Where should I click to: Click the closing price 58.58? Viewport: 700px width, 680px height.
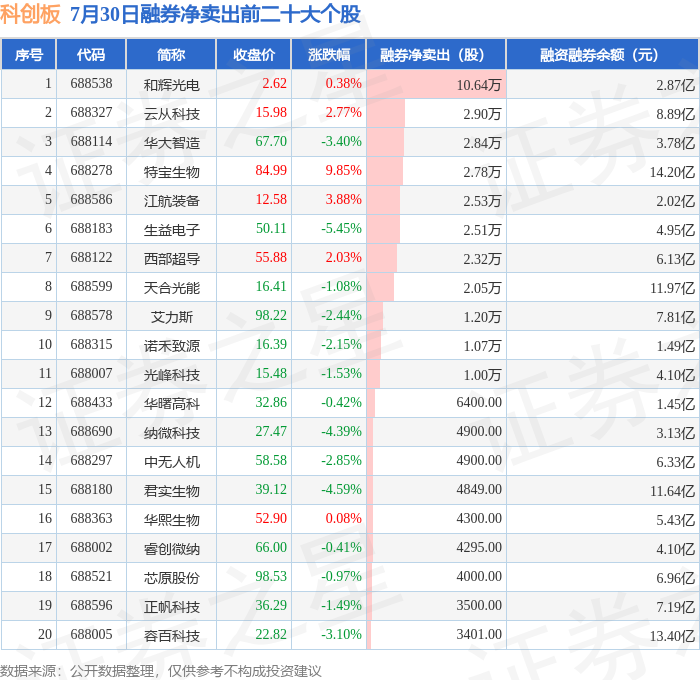point(271,461)
